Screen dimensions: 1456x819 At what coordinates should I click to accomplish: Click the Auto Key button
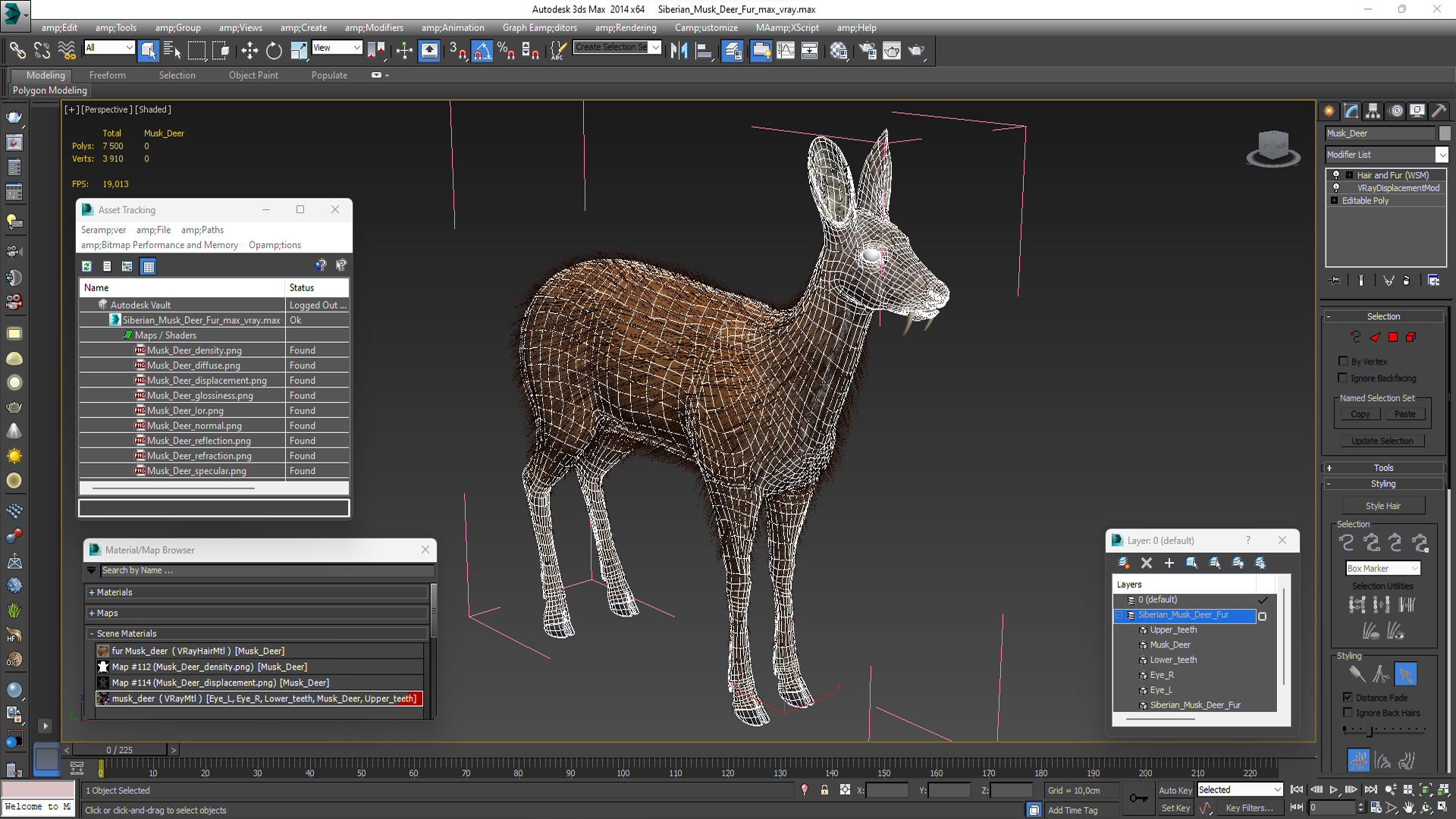[x=1175, y=790]
